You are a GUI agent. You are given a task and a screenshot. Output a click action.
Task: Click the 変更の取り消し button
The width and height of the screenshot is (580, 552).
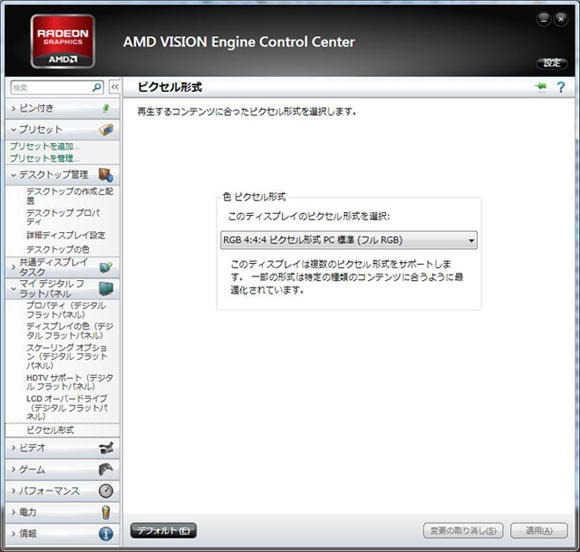463,531
